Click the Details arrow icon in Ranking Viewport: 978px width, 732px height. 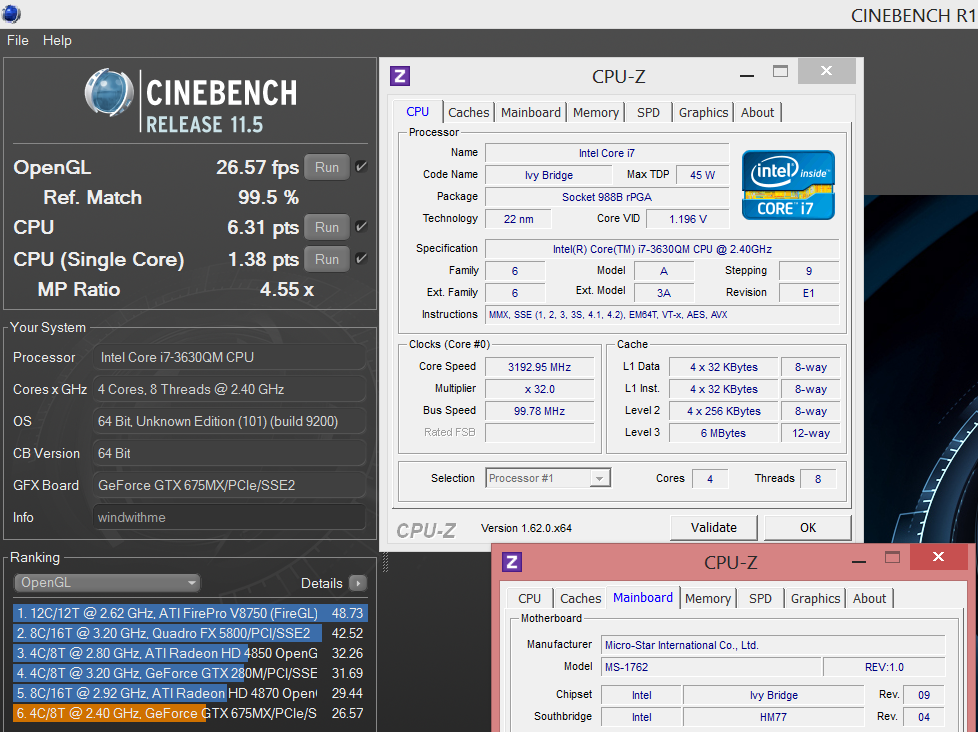tap(357, 583)
